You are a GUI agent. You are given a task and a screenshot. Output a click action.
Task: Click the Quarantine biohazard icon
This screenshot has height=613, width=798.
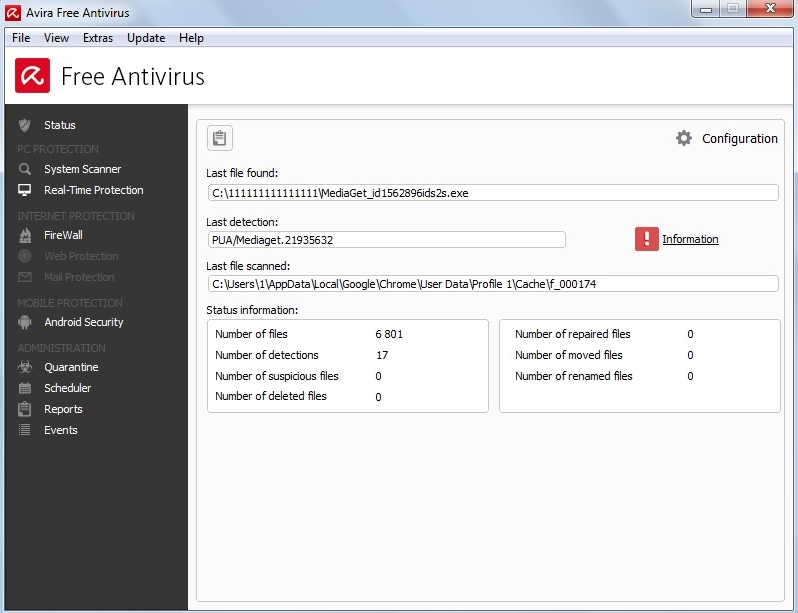tap(24, 367)
